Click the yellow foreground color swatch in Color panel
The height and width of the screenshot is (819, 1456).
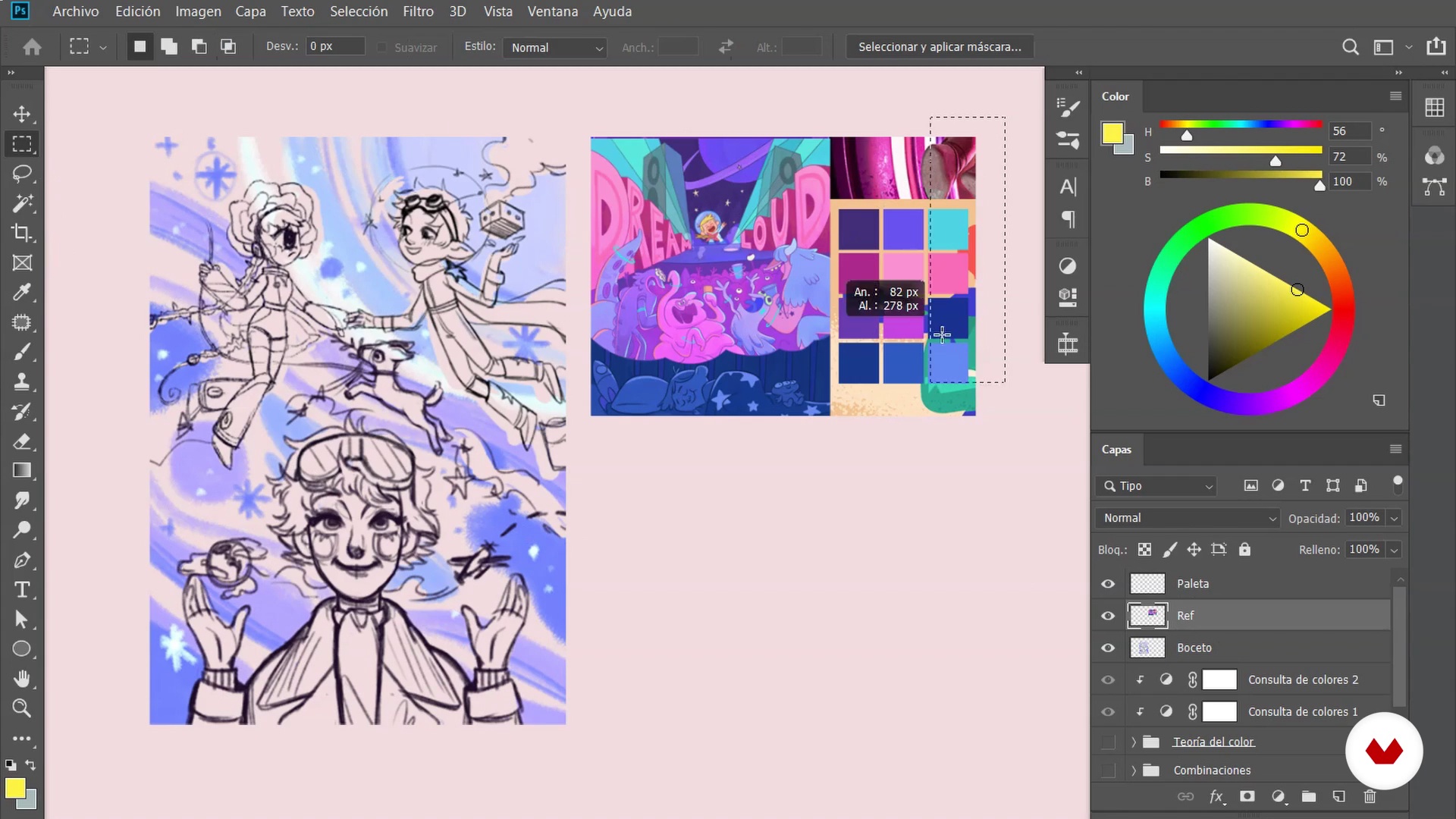pos(1112,133)
